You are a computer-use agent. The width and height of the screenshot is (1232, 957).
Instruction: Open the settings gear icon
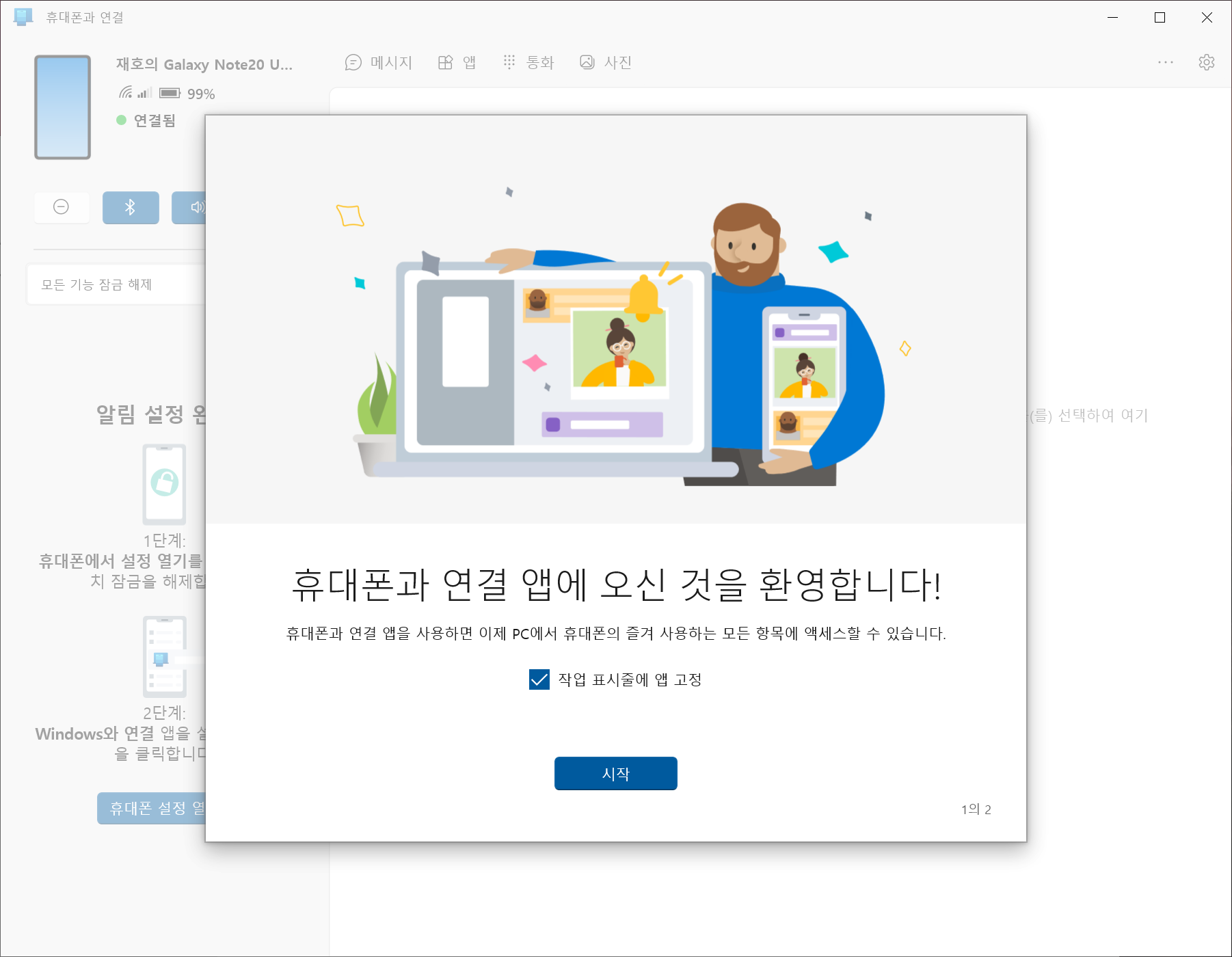click(x=1207, y=62)
